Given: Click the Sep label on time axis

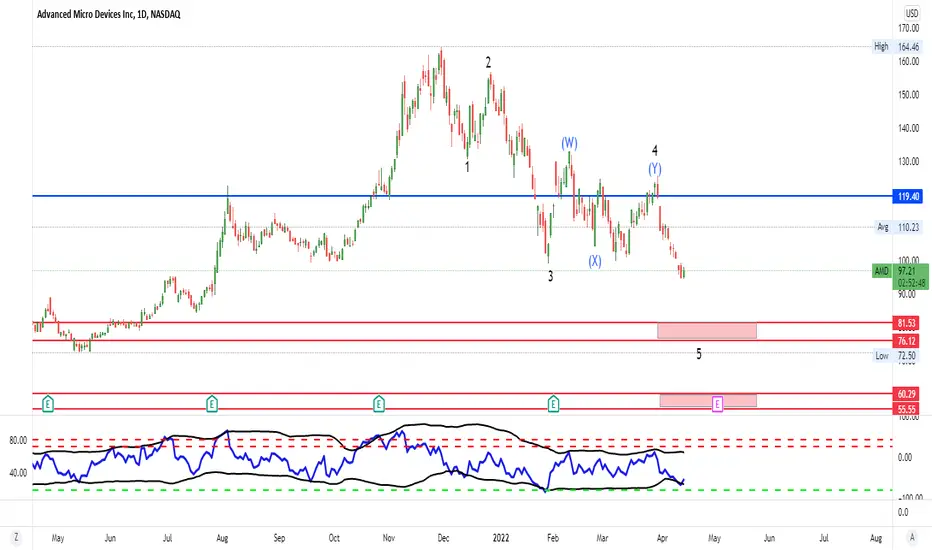Looking at the screenshot, I should (279, 538).
